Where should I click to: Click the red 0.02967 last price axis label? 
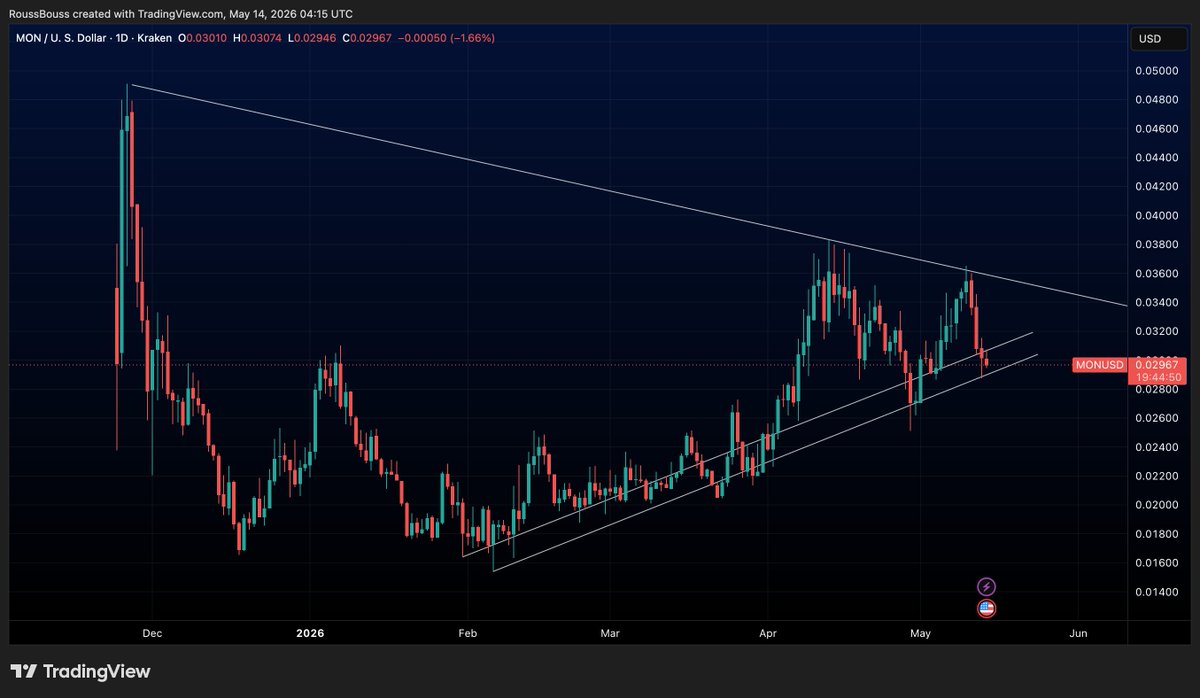pyautogui.click(x=1158, y=365)
